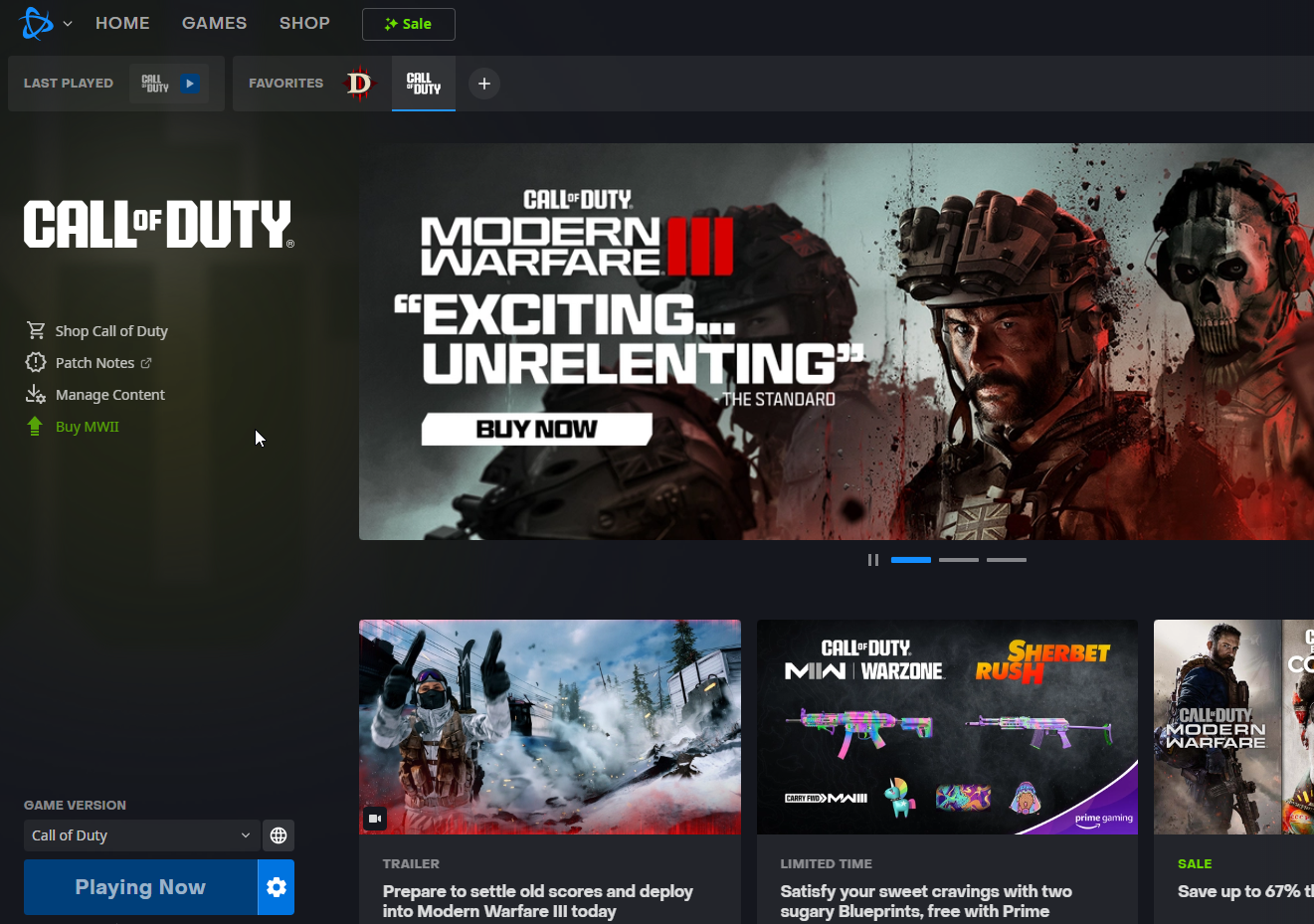This screenshot has width=1314, height=924.
Task: Click the shopping cart icon
Action: tap(36, 330)
